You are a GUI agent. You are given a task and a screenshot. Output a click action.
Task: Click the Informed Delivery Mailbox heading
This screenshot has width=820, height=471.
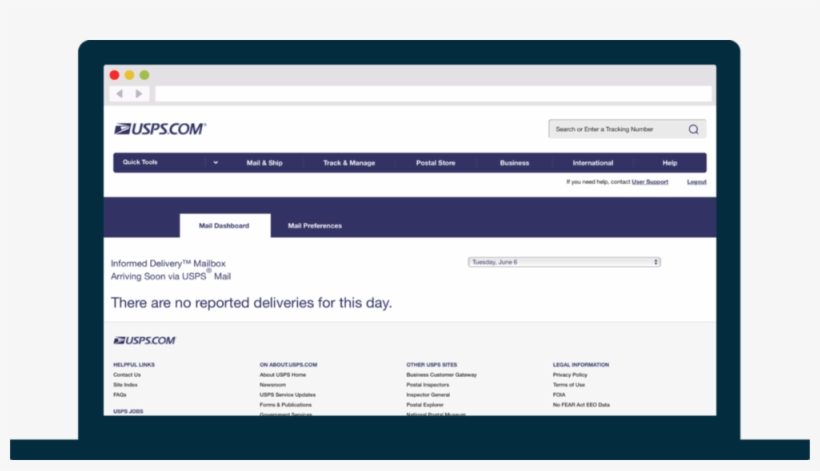(168, 263)
